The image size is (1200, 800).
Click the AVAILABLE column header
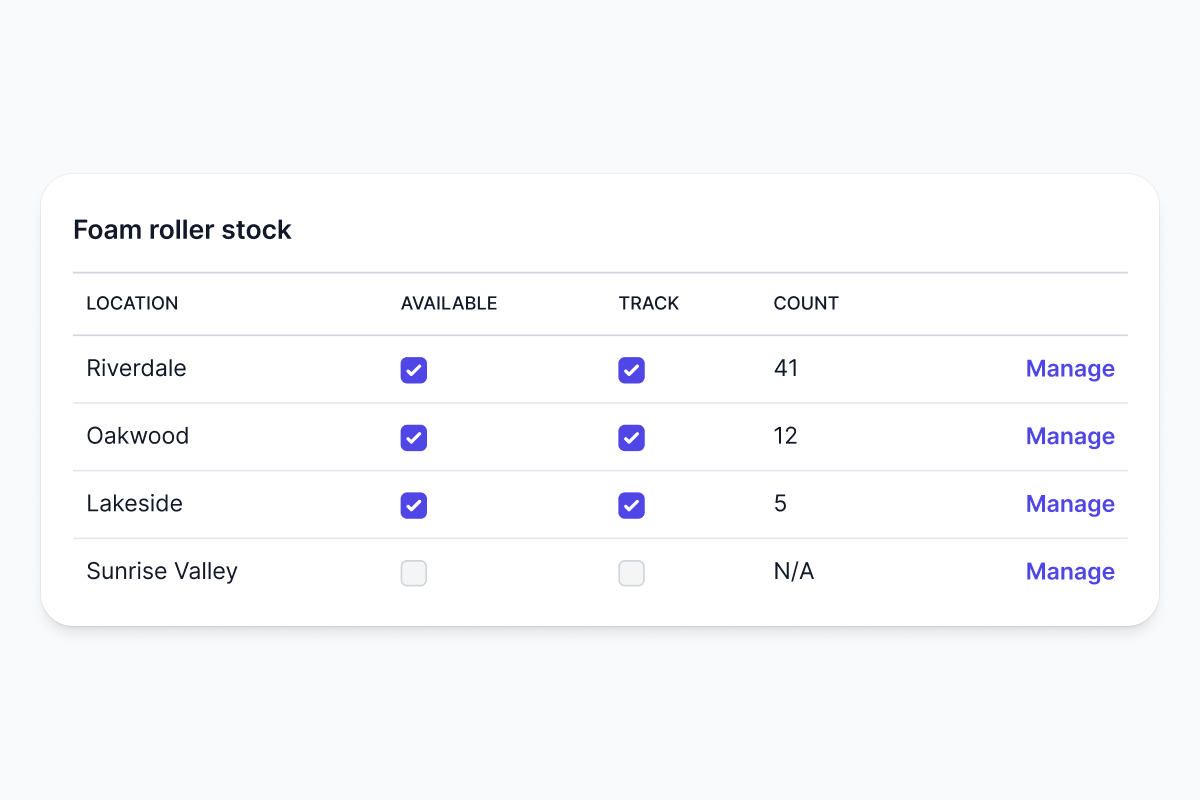(x=449, y=303)
